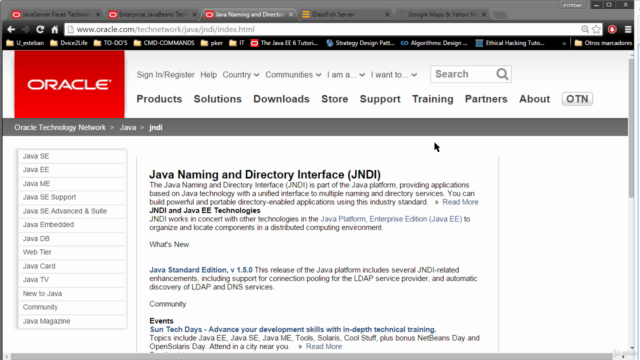Open the Downloads menu
The width and height of the screenshot is (640, 360).
[281, 99]
